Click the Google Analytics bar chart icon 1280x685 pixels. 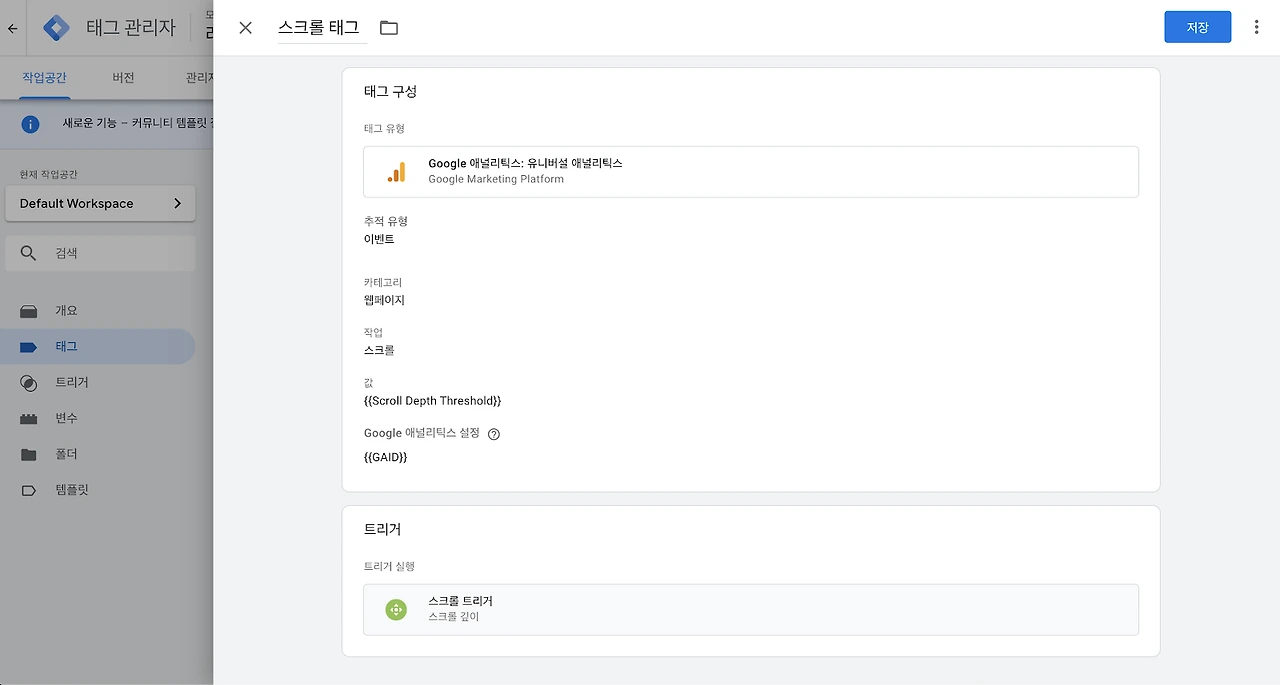tap(397, 172)
